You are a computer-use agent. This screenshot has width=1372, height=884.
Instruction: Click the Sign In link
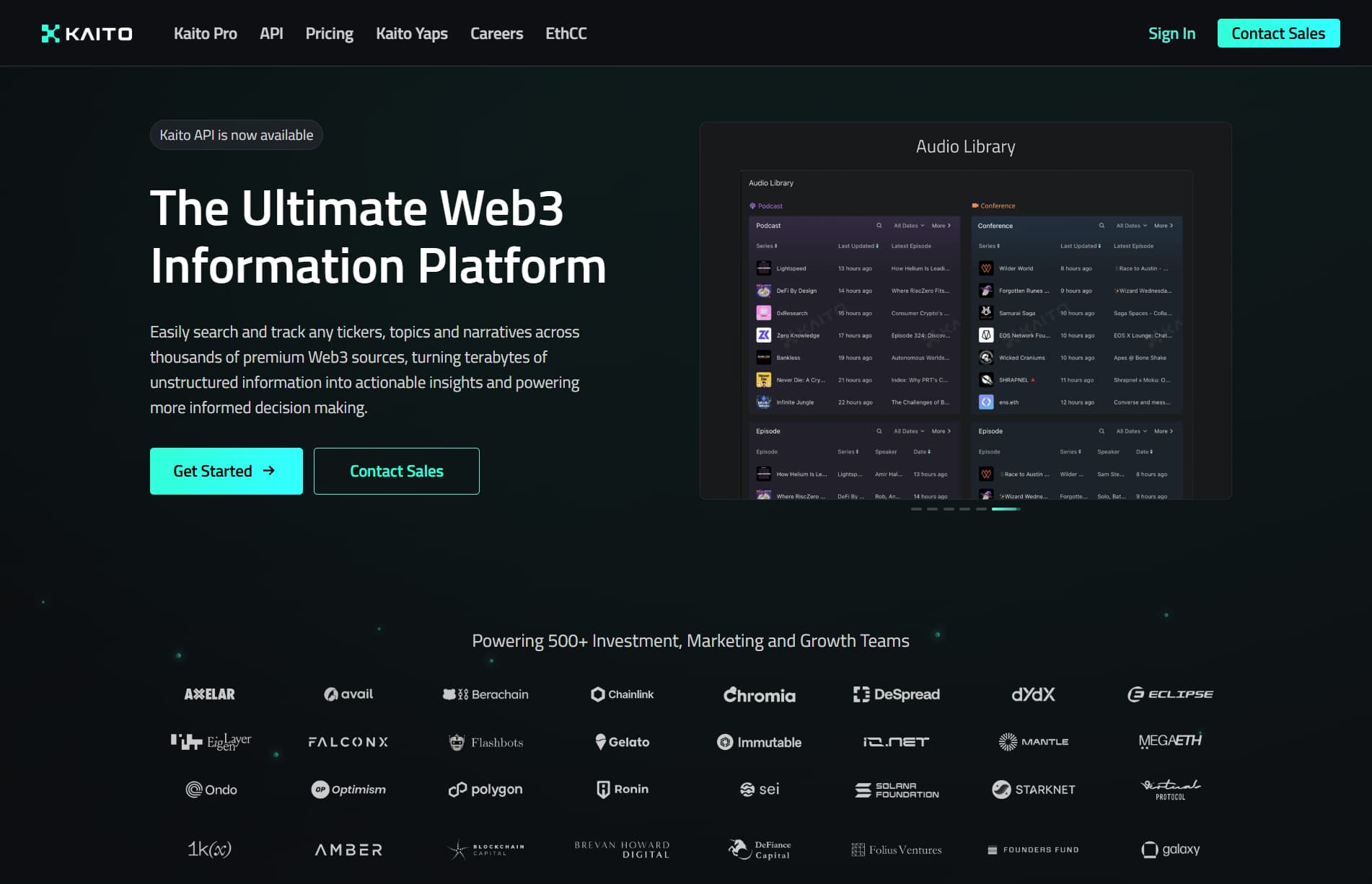[x=1171, y=34]
